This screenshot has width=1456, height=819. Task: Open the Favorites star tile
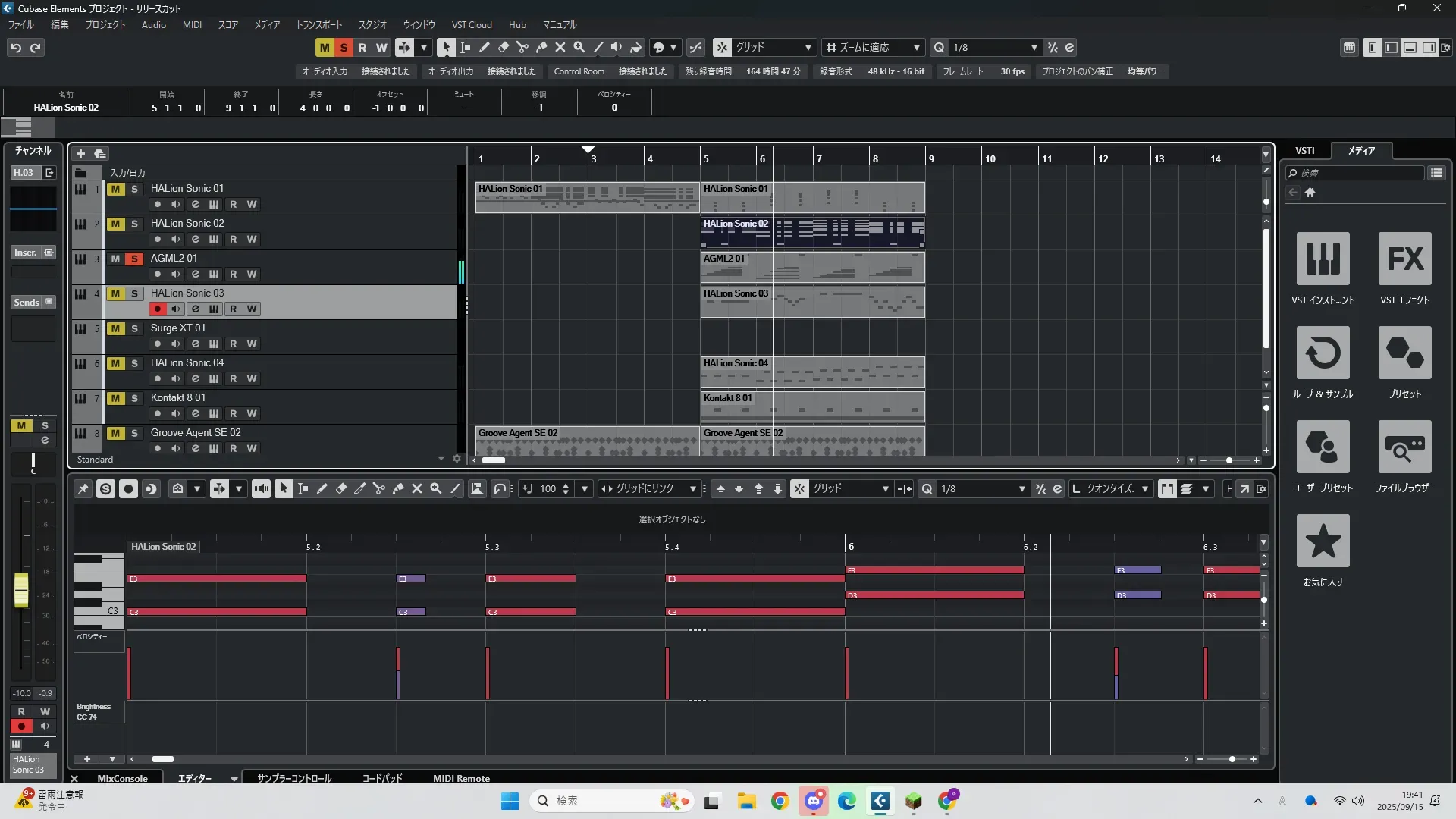1323,541
